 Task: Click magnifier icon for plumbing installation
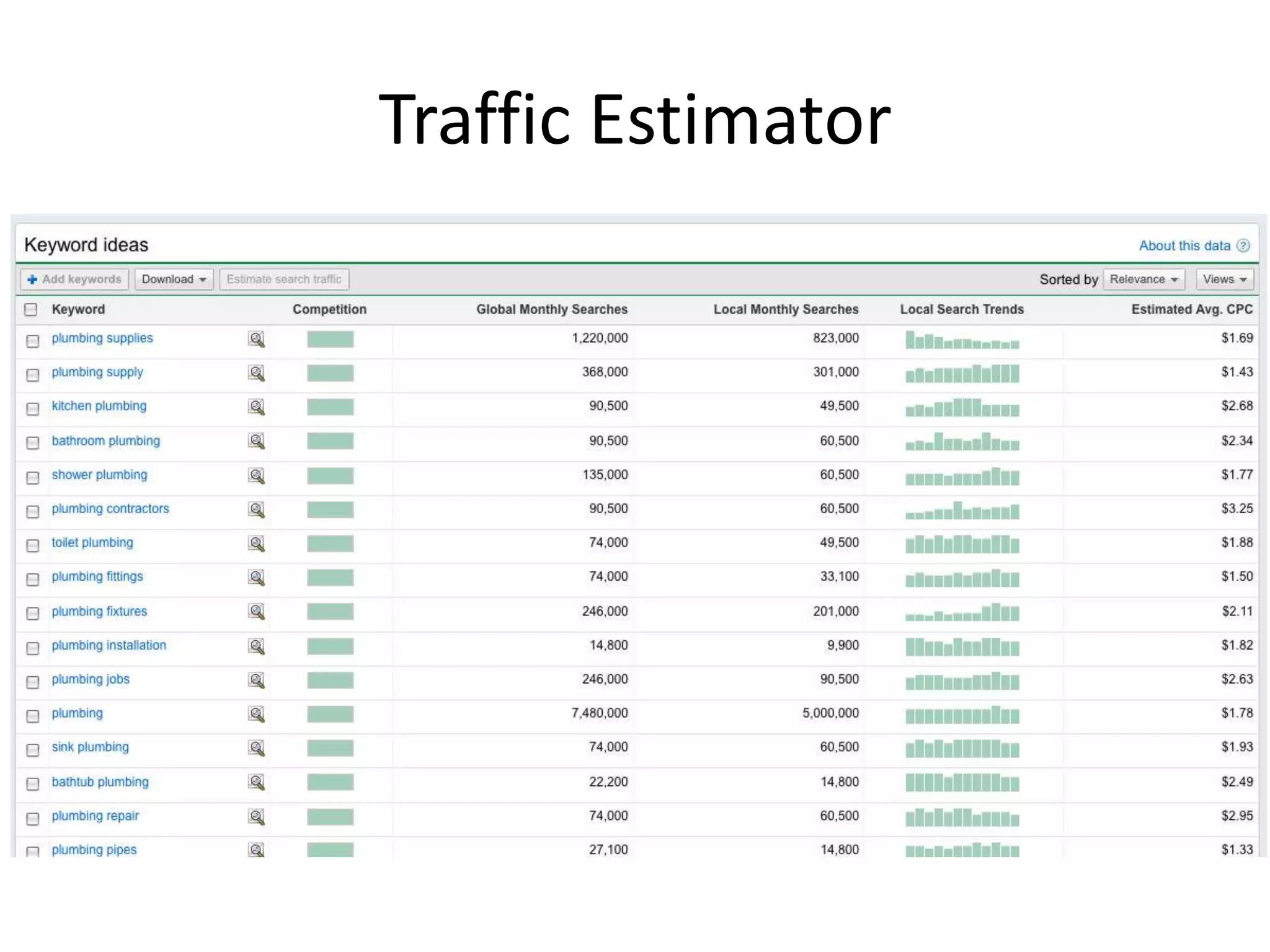click(256, 646)
